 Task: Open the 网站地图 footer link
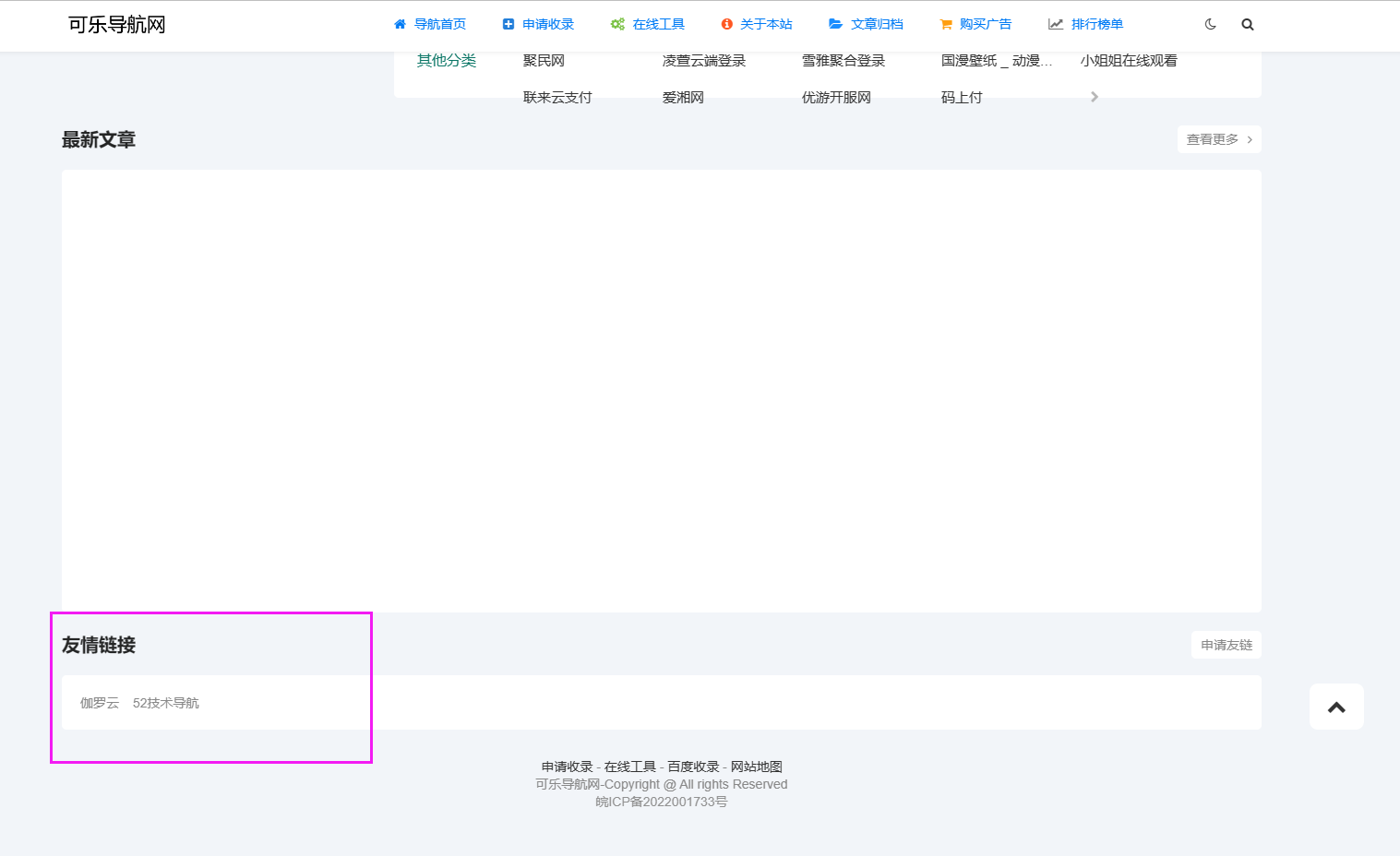(x=756, y=767)
